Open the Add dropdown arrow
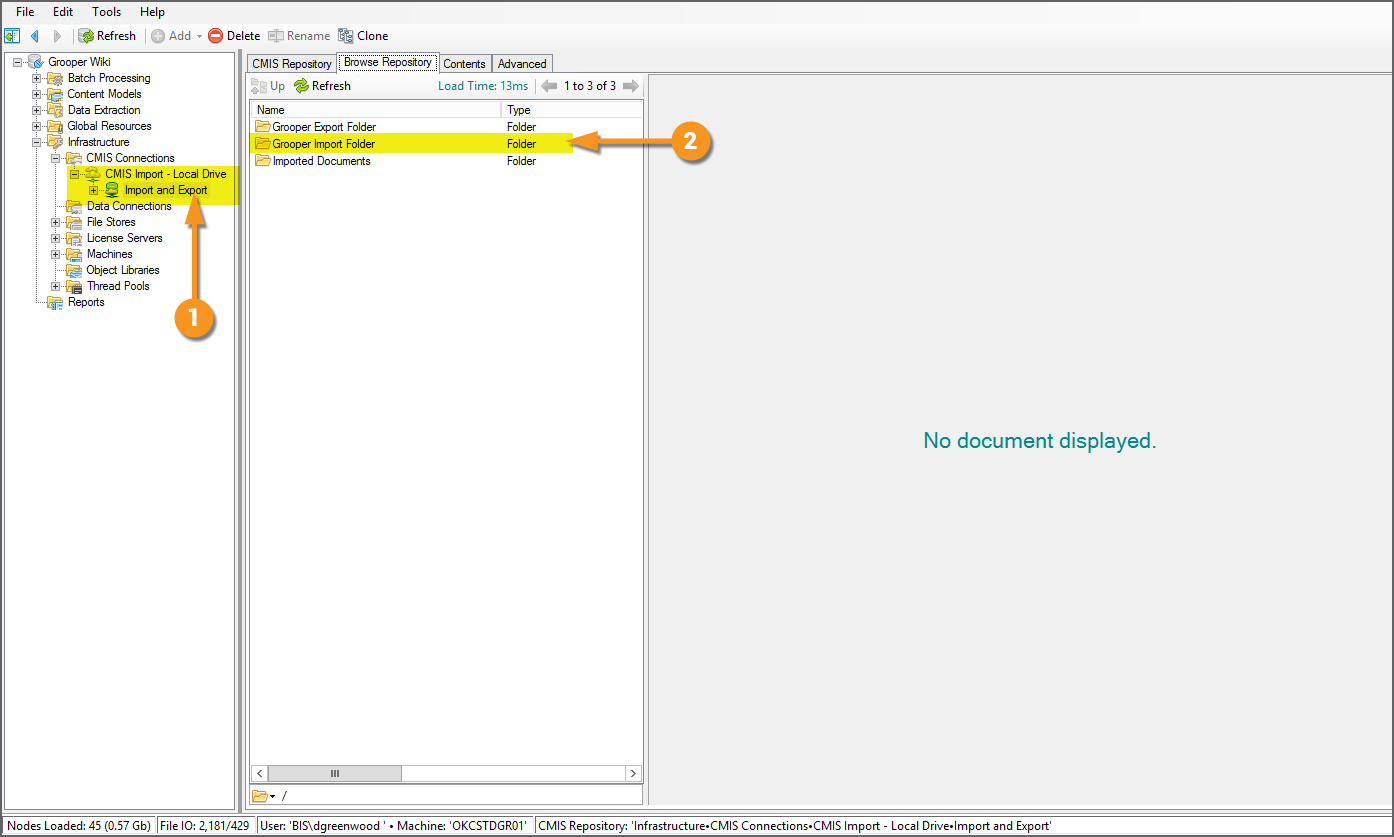Image resolution: width=1394 pixels, height=837 pixels. coord(199,36)
